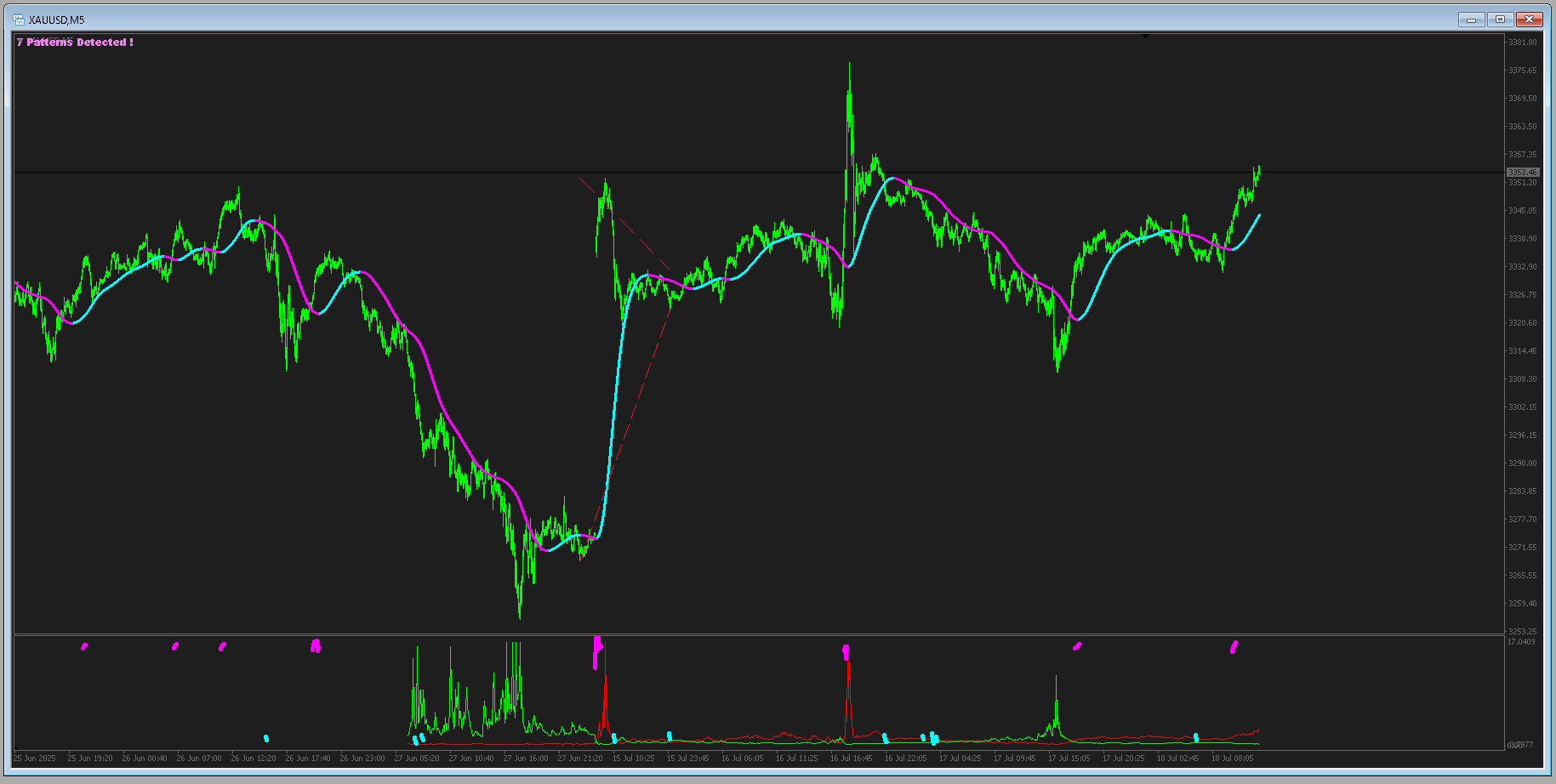
Task: Click the 3326.75 price scale label
Action: click(1523, 295)
